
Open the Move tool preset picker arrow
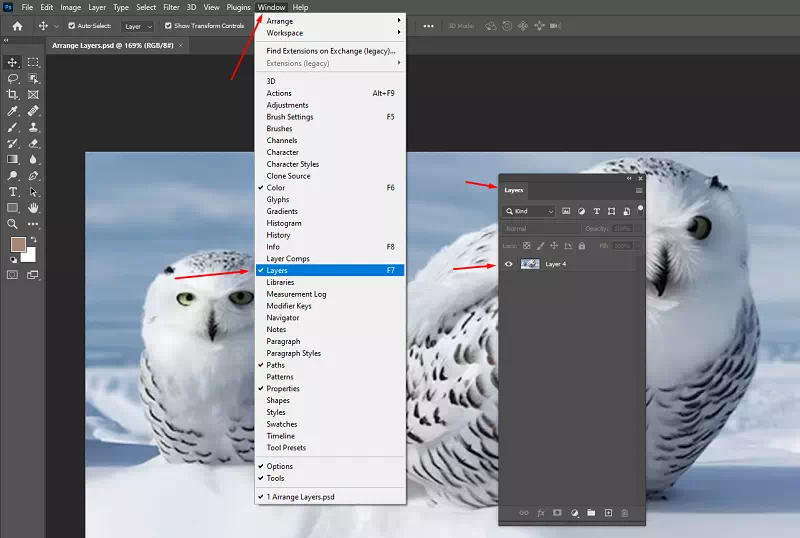[56, 26]
